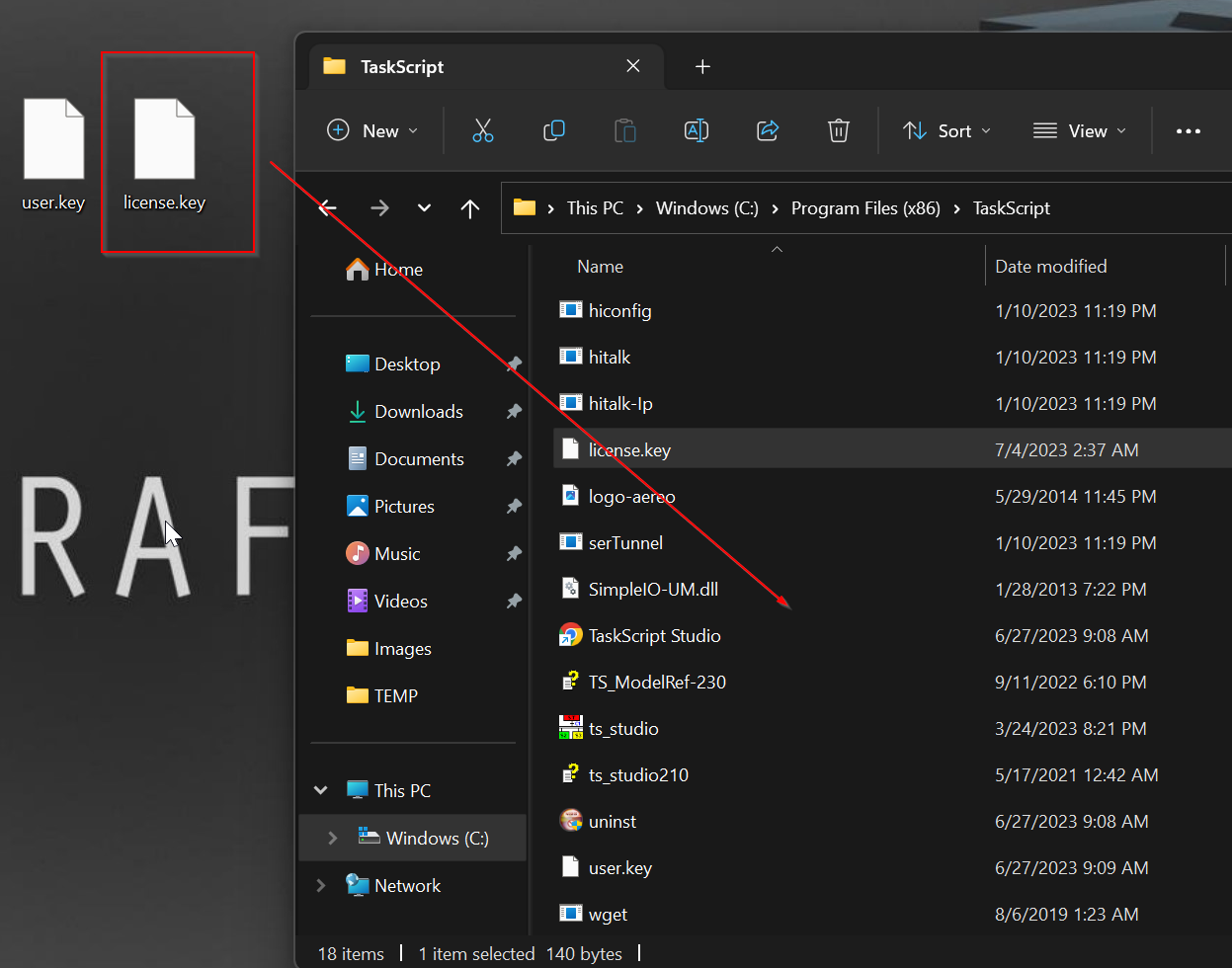
Task: Click the TaskScript Studio shortcut icon
Action: pyautogui.click(x=570, y=635)
